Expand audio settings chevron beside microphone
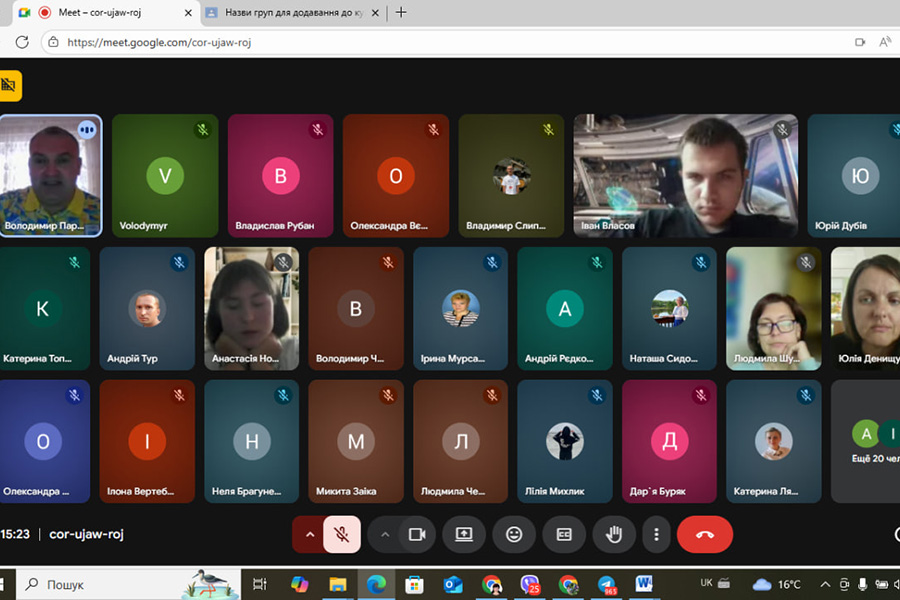This screenshot has height=600, width=900. point(310,535)
